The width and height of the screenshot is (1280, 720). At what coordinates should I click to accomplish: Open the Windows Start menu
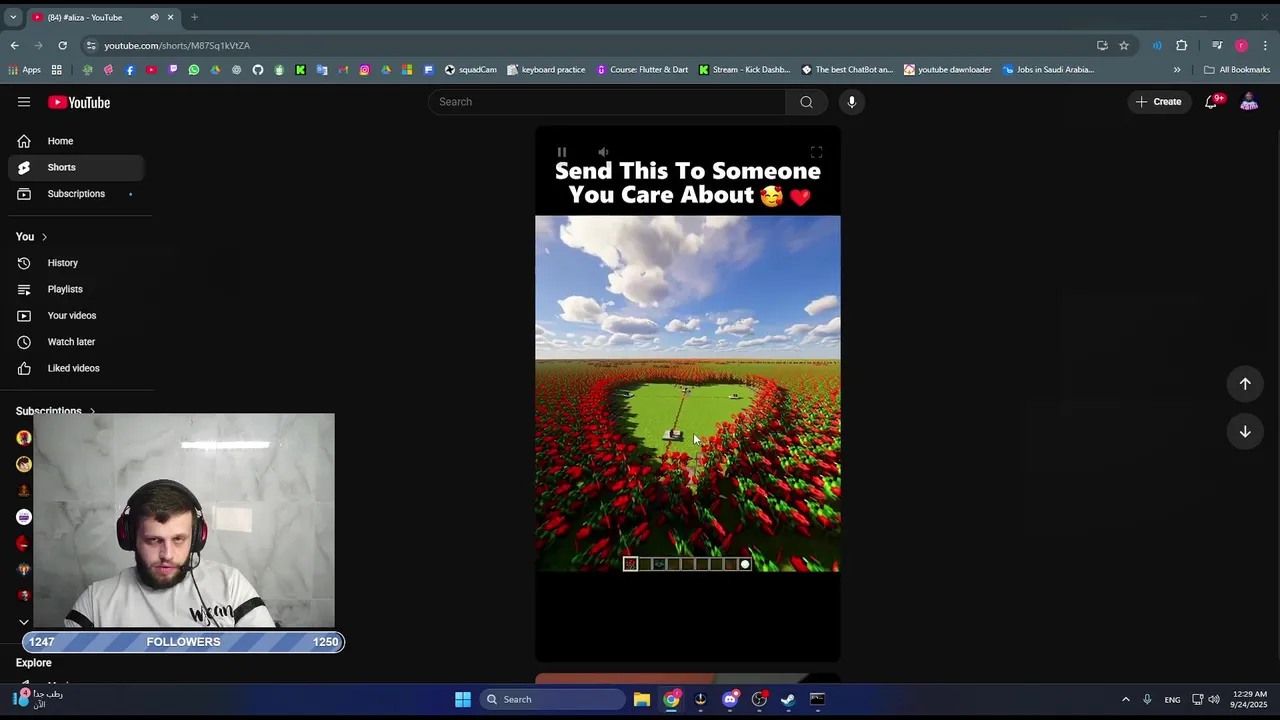463,699
